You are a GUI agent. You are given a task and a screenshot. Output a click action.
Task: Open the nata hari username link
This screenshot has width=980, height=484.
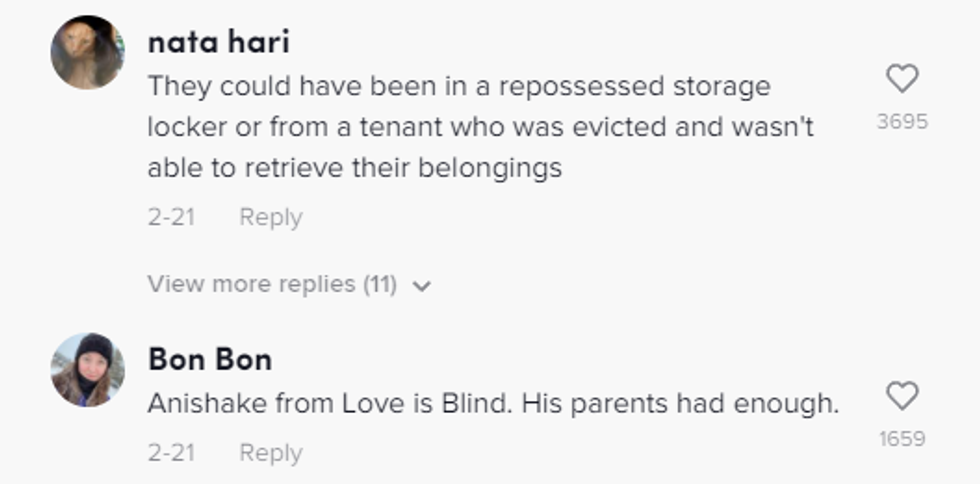click(219, 42)
